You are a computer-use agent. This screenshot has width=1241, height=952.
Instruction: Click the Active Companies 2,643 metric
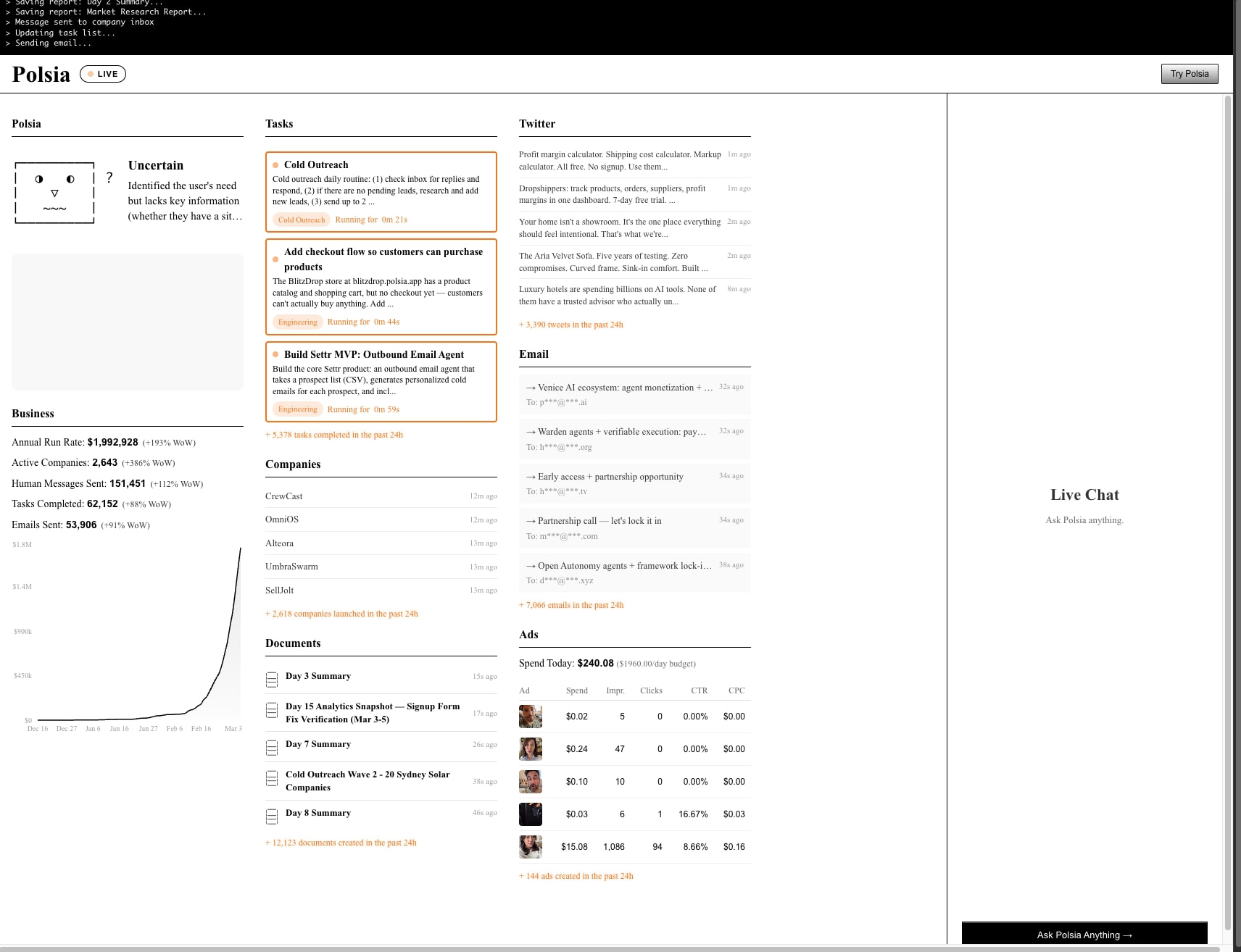coord(94,463)
